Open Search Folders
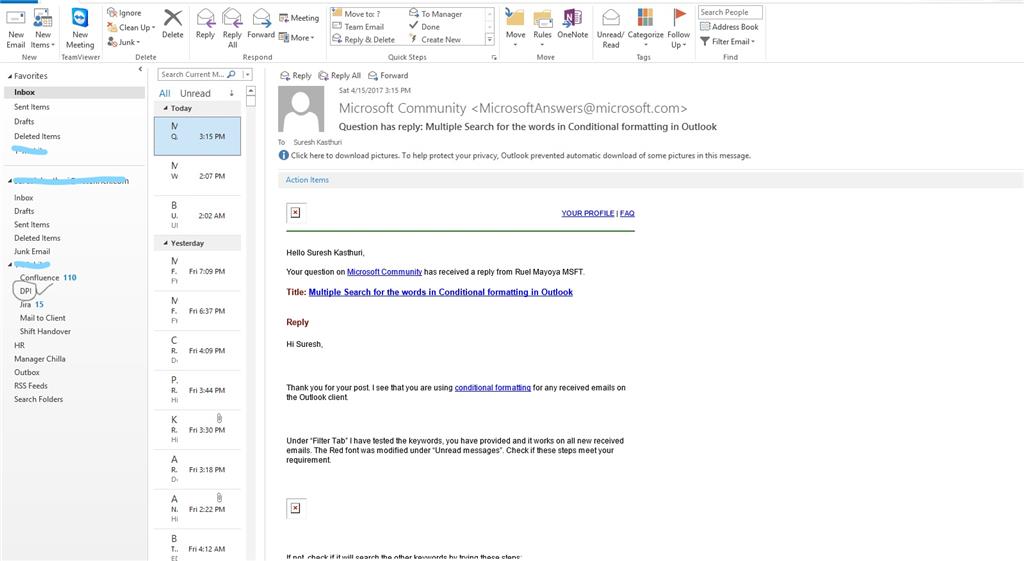 point(39,400)
